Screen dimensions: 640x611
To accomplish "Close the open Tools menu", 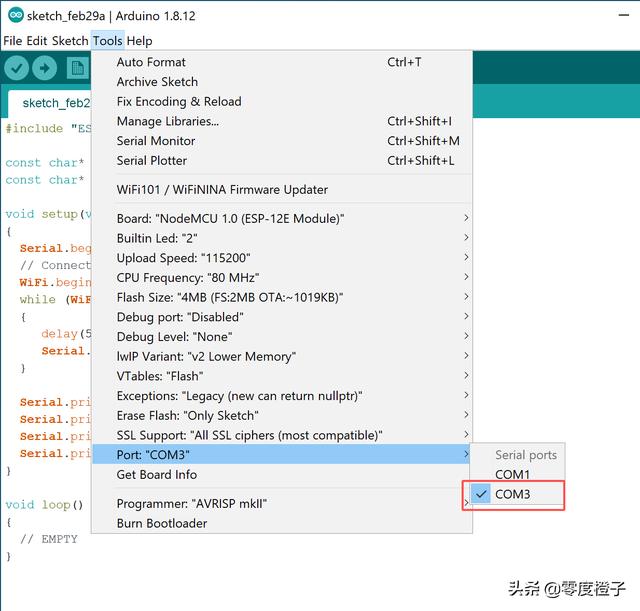I will coord(107,41).
